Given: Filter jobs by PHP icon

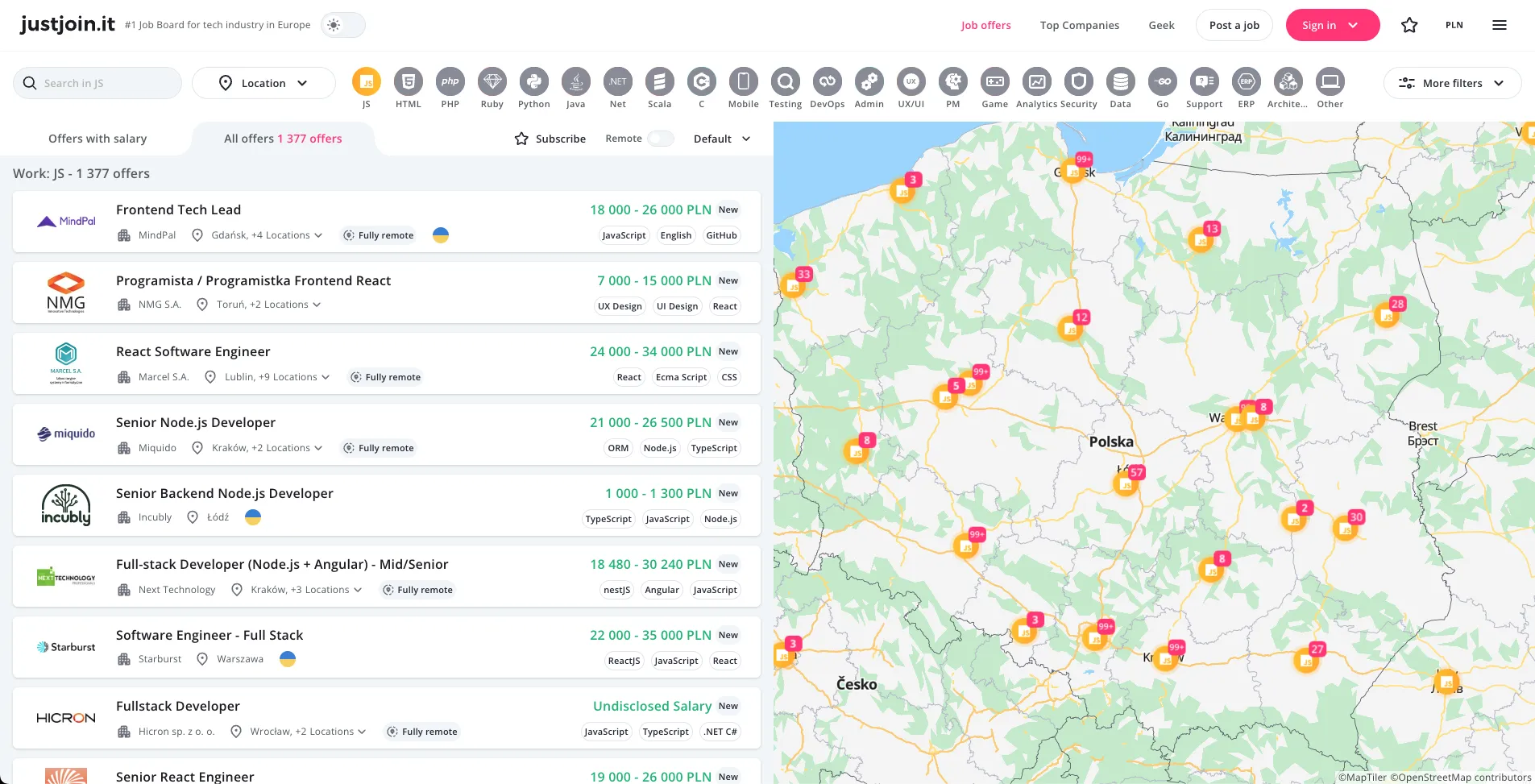Looking at the screenshot, I should coord(450,81).
